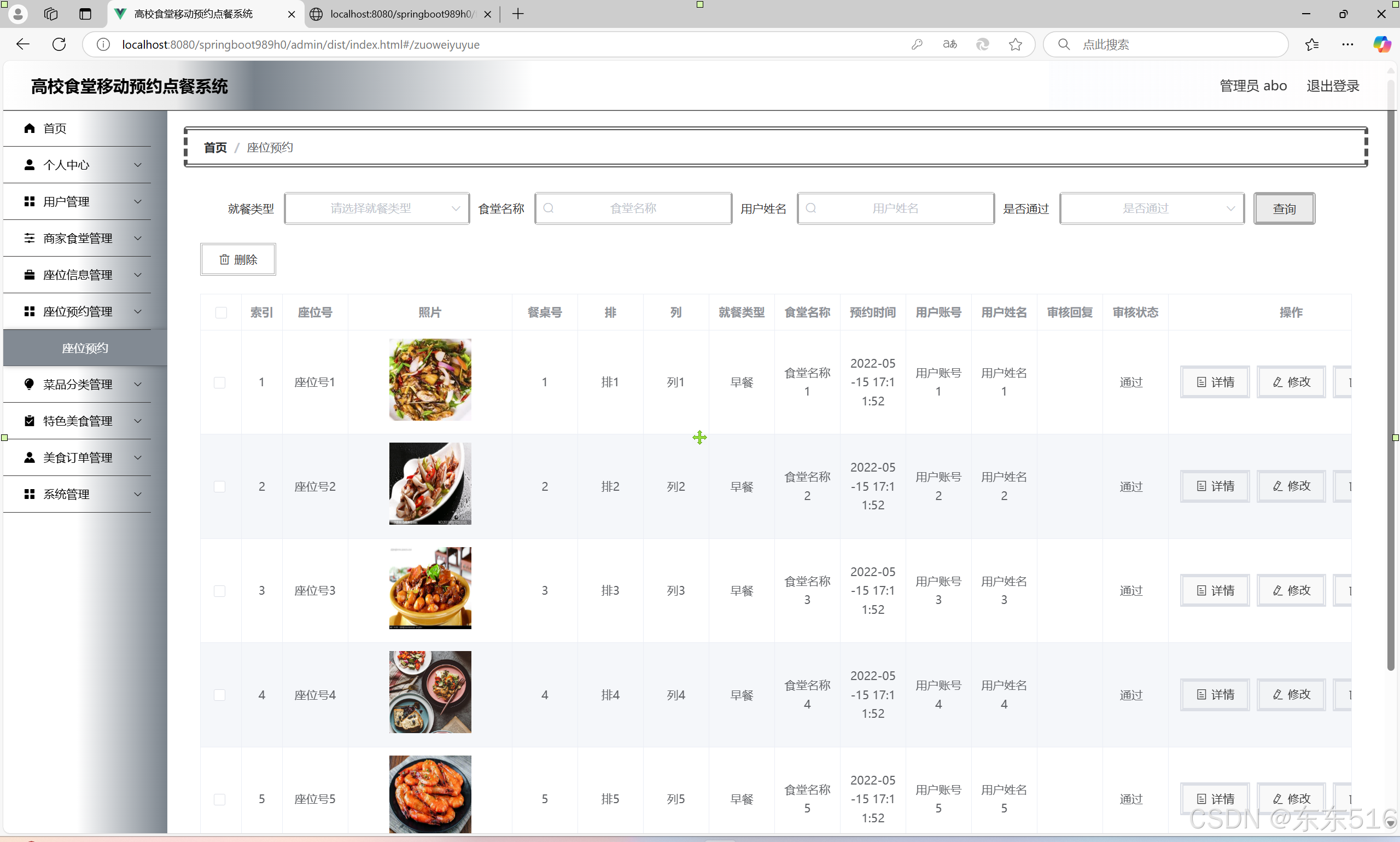
Task: Click the 食堂名称 search input field
Action: point(633,209)
